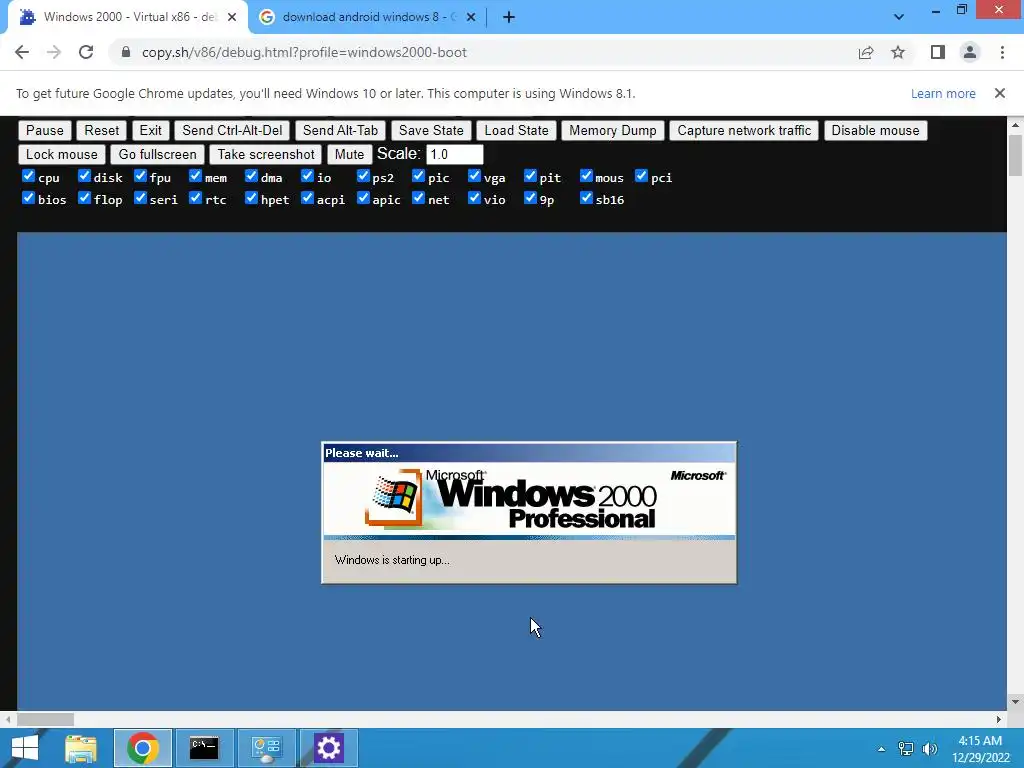Image resolution: width=1024 pixels, height=768 pixels.
Task: Mute the emulator sound
Action: 349,155
